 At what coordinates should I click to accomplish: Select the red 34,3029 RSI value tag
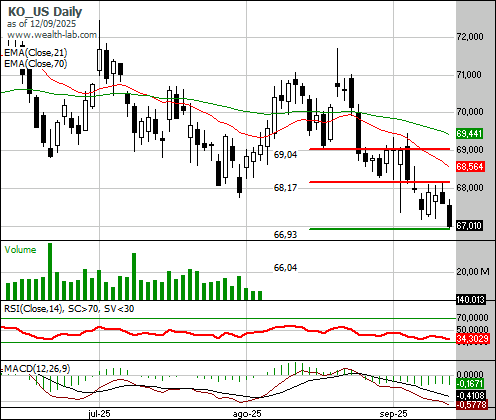point(472,339)
